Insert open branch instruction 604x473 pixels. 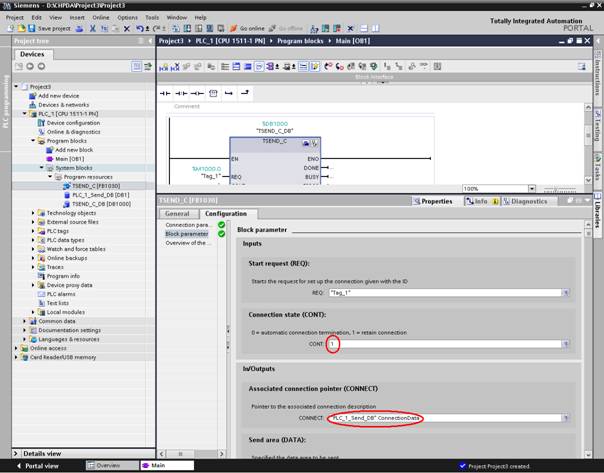(x=229, y=92)
